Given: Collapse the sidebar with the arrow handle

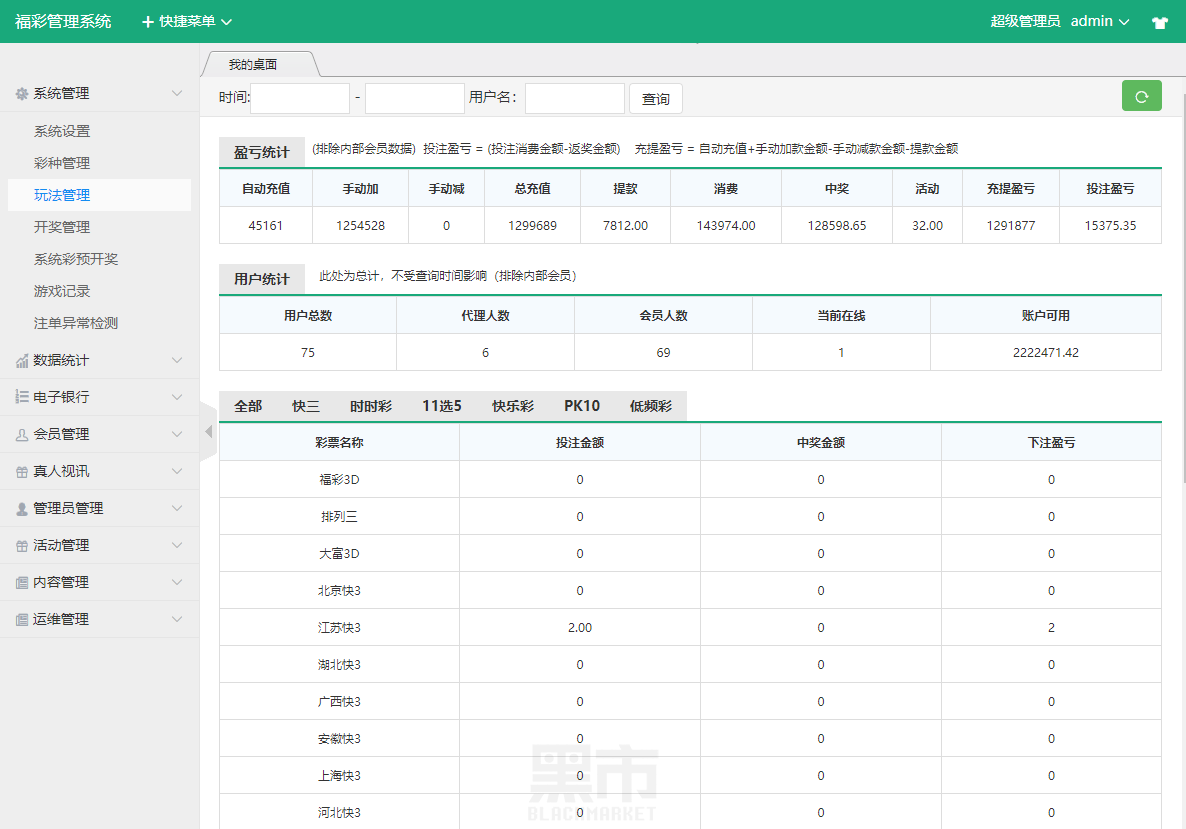Looking at the screenshot, I should click(x=208, y=432).
